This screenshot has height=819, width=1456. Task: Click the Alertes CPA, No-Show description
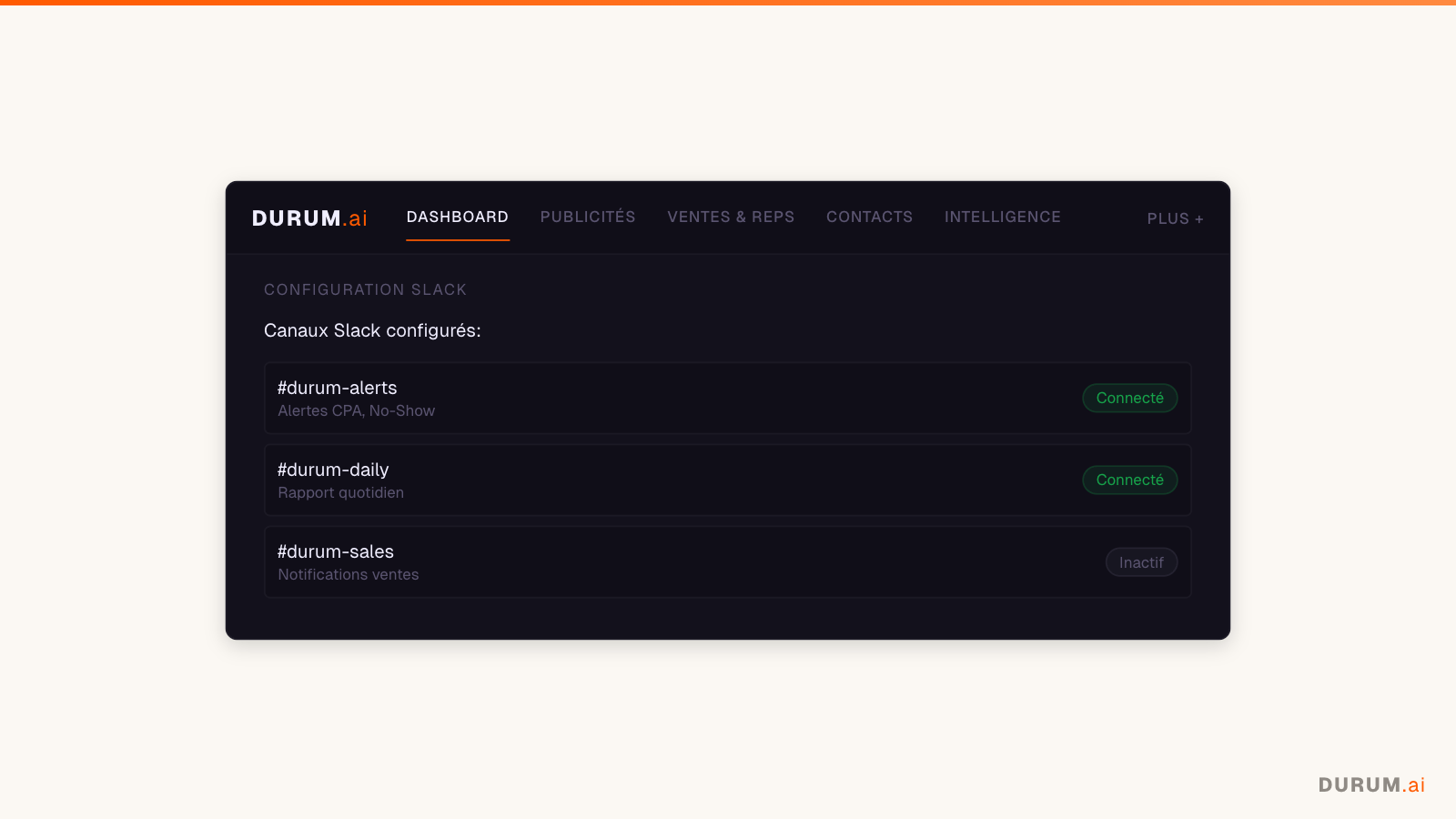(356, 410)
